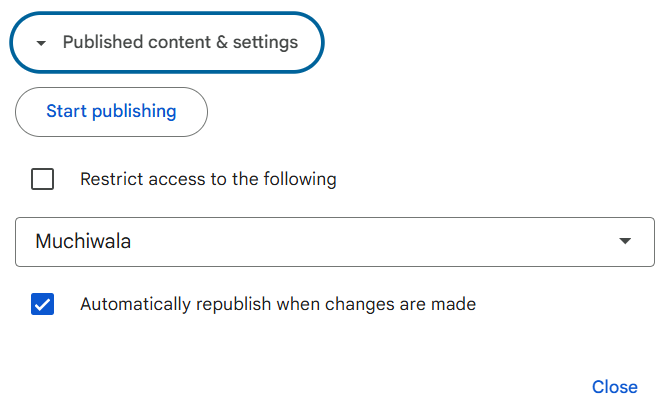
Task: Disable auto-republish using its checked box
Action: coord(43,304)
